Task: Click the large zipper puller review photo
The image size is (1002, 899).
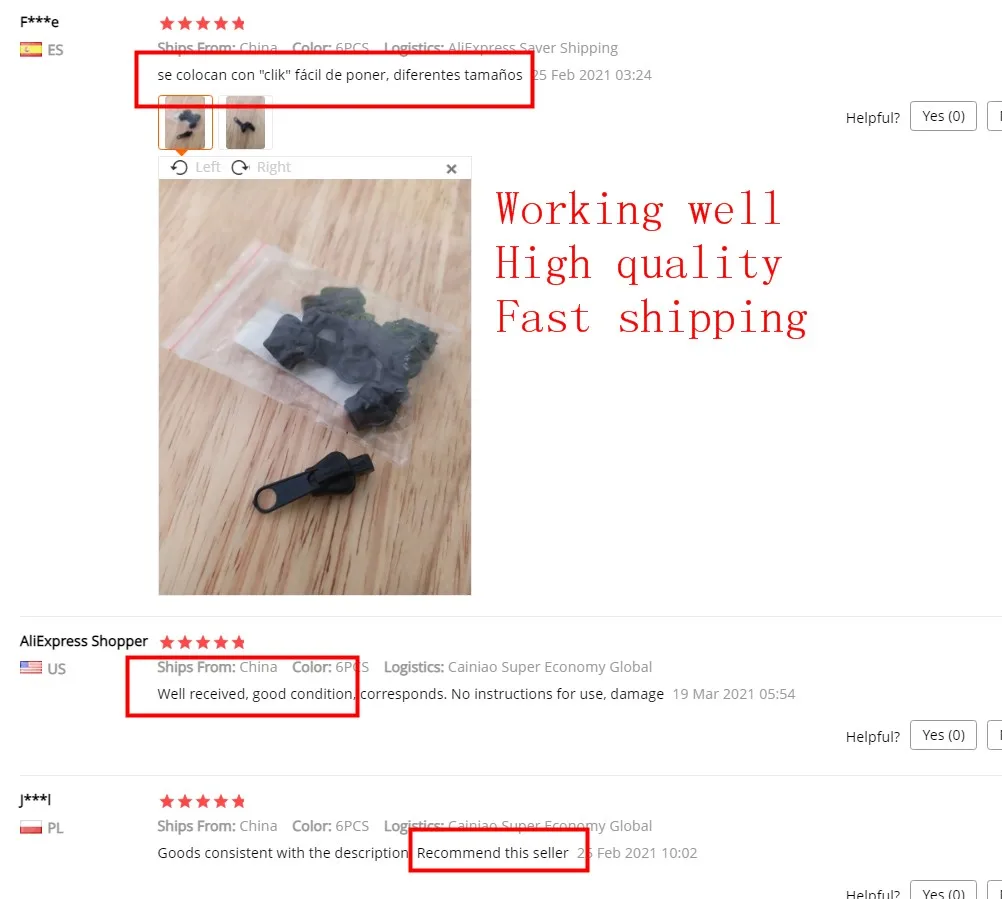Action: pos(314,387)
